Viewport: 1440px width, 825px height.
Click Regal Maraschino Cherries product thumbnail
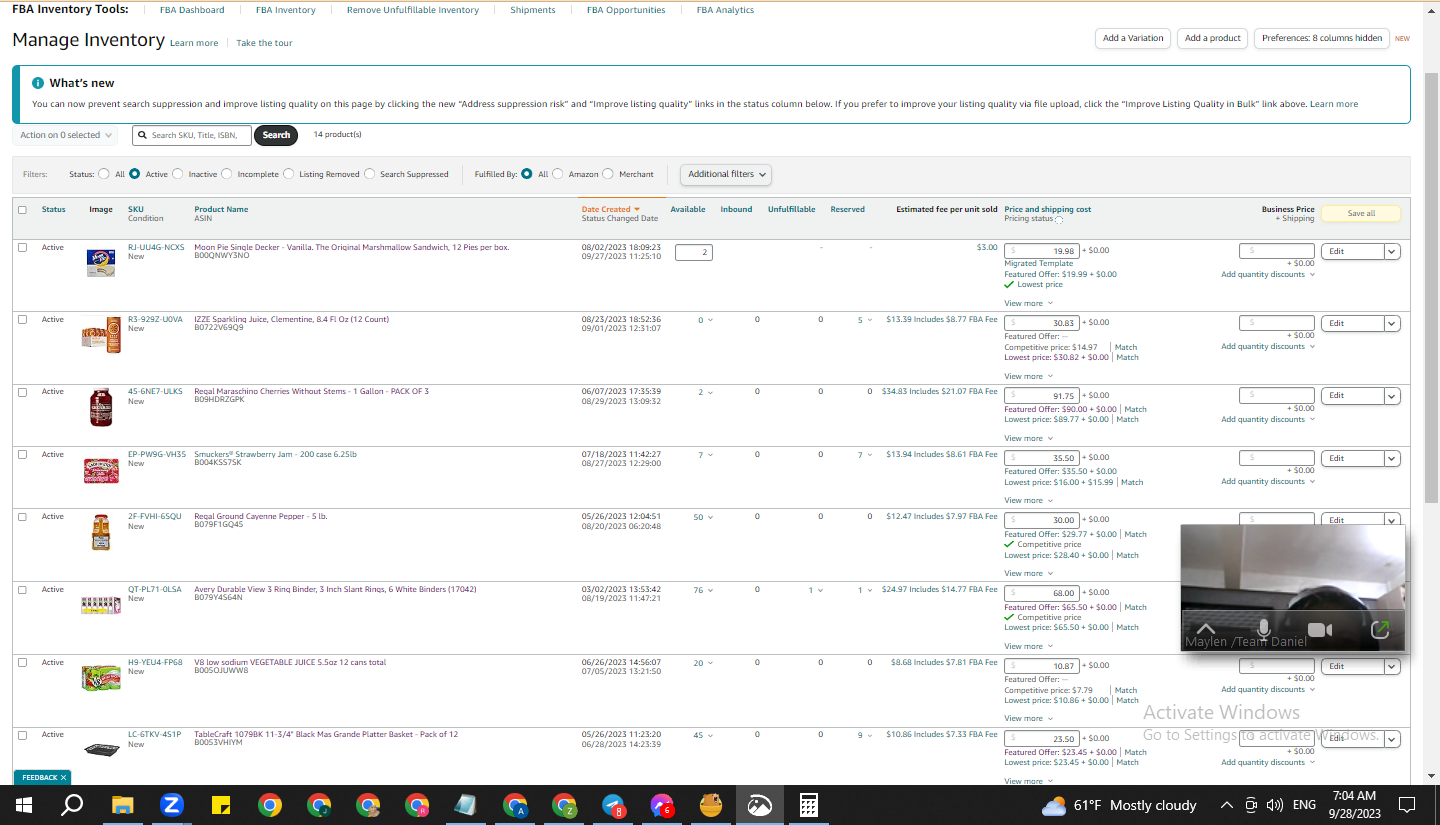(100, 408)
